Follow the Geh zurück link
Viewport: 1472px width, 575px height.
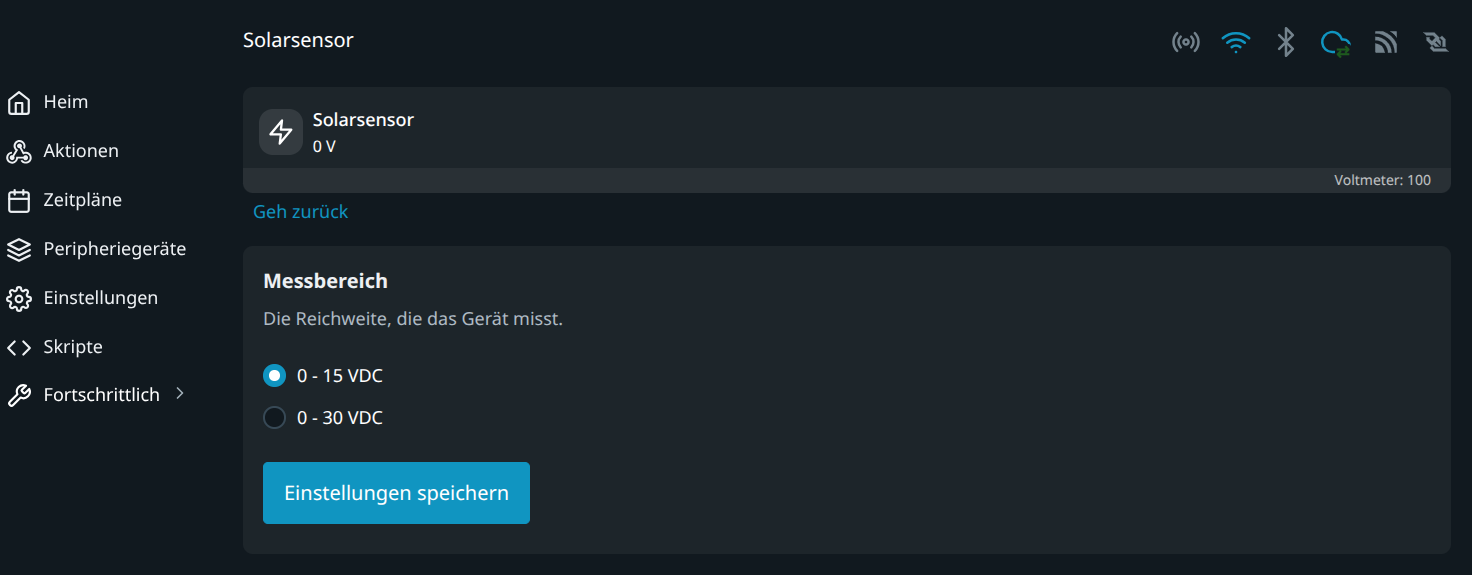tap(300, 212)
